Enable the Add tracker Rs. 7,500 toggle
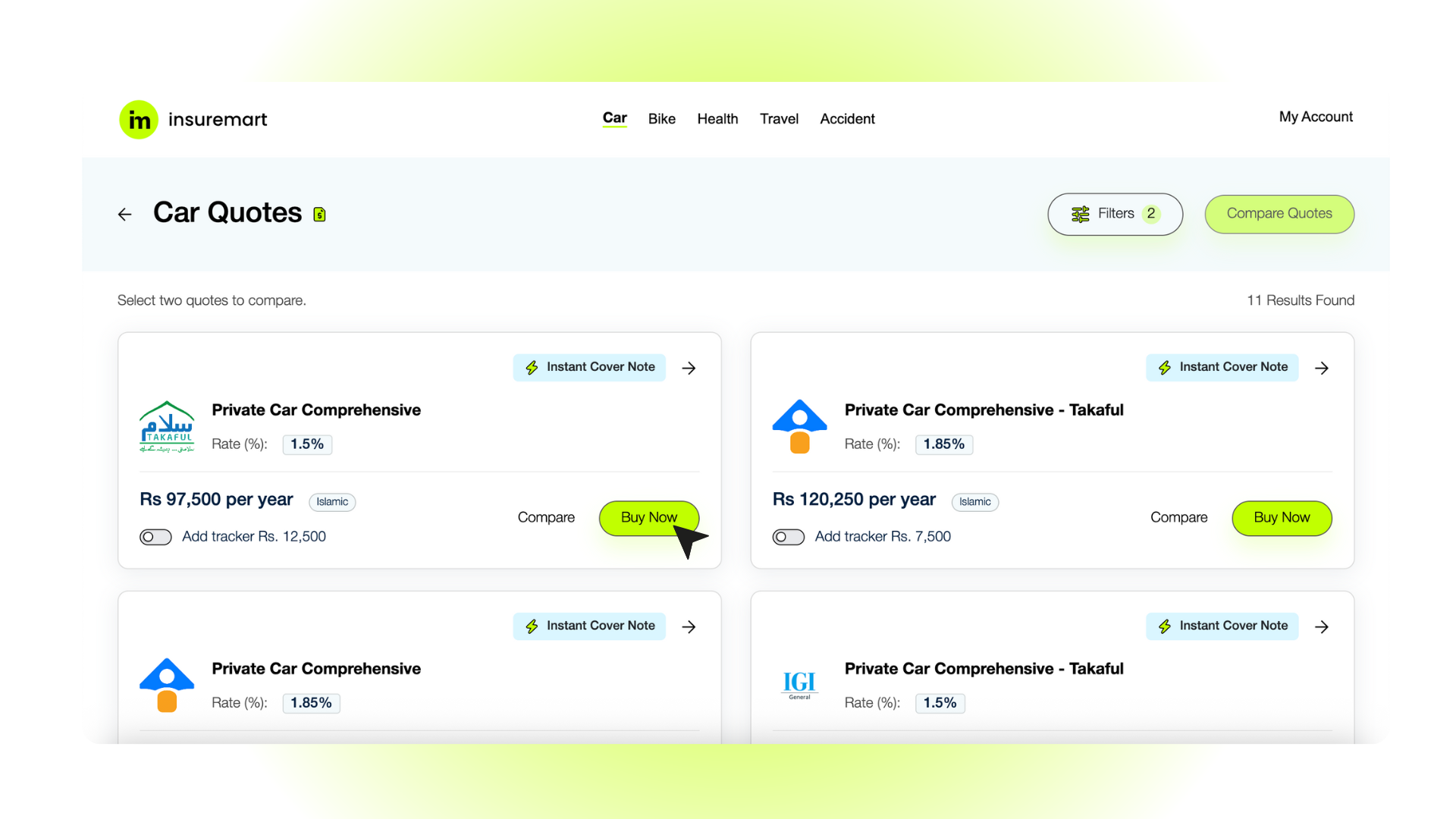Image resolution: width=1456 pixels, height=819 pixels. pyautogui.click(x=788, y=537)
